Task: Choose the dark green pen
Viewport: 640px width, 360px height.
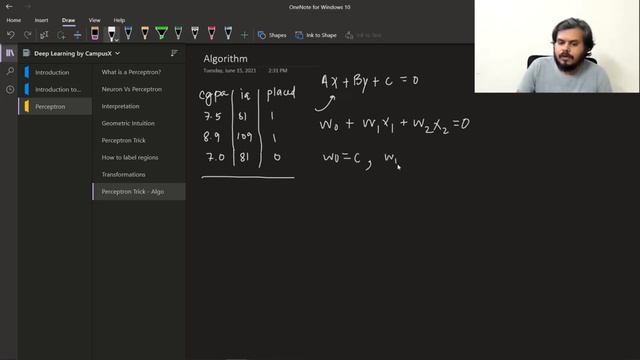Action: coord(178,33)
